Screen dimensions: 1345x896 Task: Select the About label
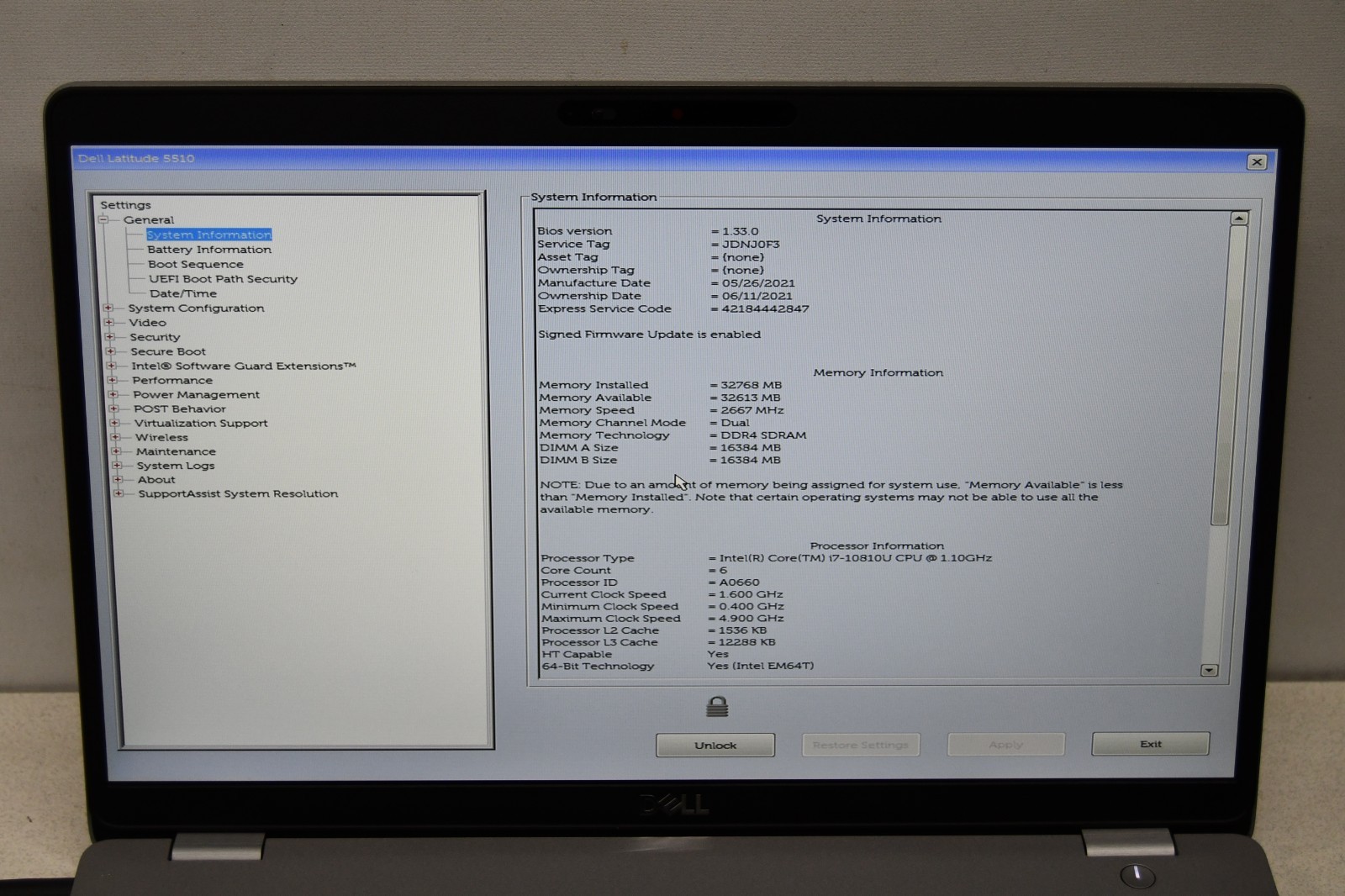(156, 480)
